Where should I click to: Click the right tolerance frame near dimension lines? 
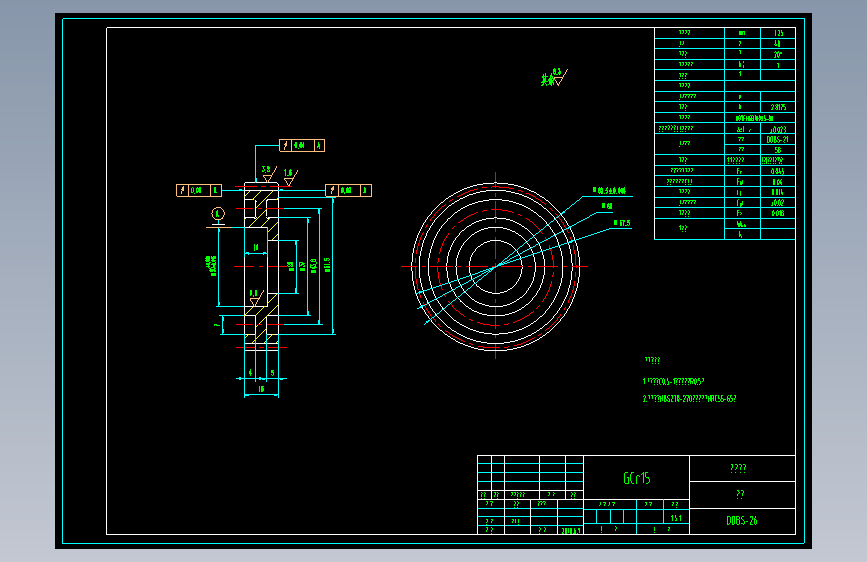(x=348, y=190)
